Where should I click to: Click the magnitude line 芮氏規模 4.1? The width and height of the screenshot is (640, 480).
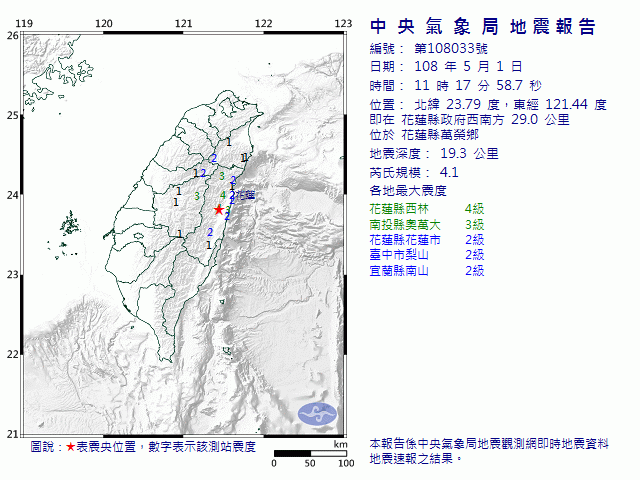pos(414,173)
